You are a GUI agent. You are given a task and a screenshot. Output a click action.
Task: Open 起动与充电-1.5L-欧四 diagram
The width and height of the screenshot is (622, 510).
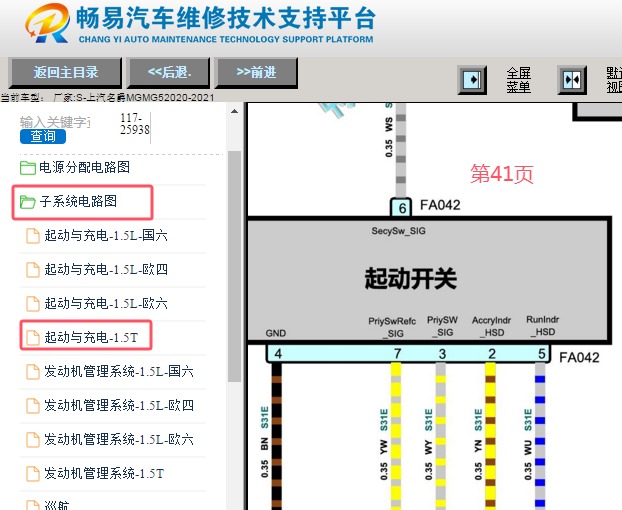(x=106, y=270)
